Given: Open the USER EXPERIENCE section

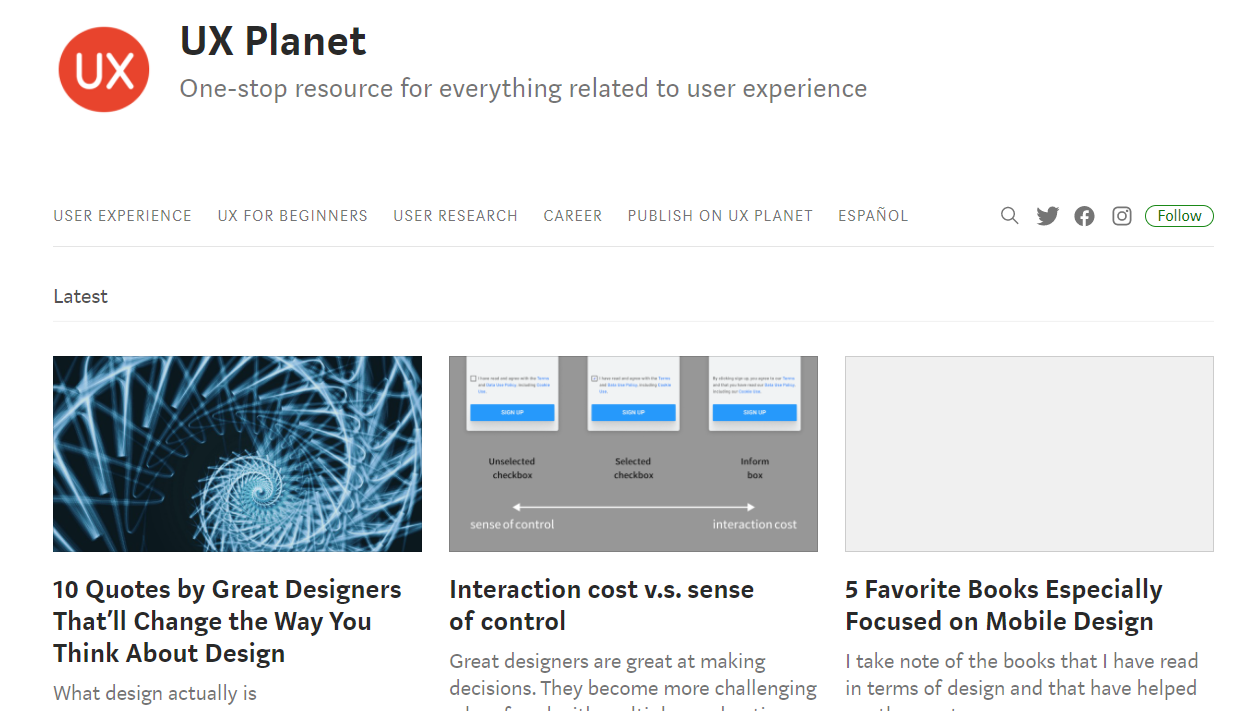Looking at the screenshot, I should 123,216.
